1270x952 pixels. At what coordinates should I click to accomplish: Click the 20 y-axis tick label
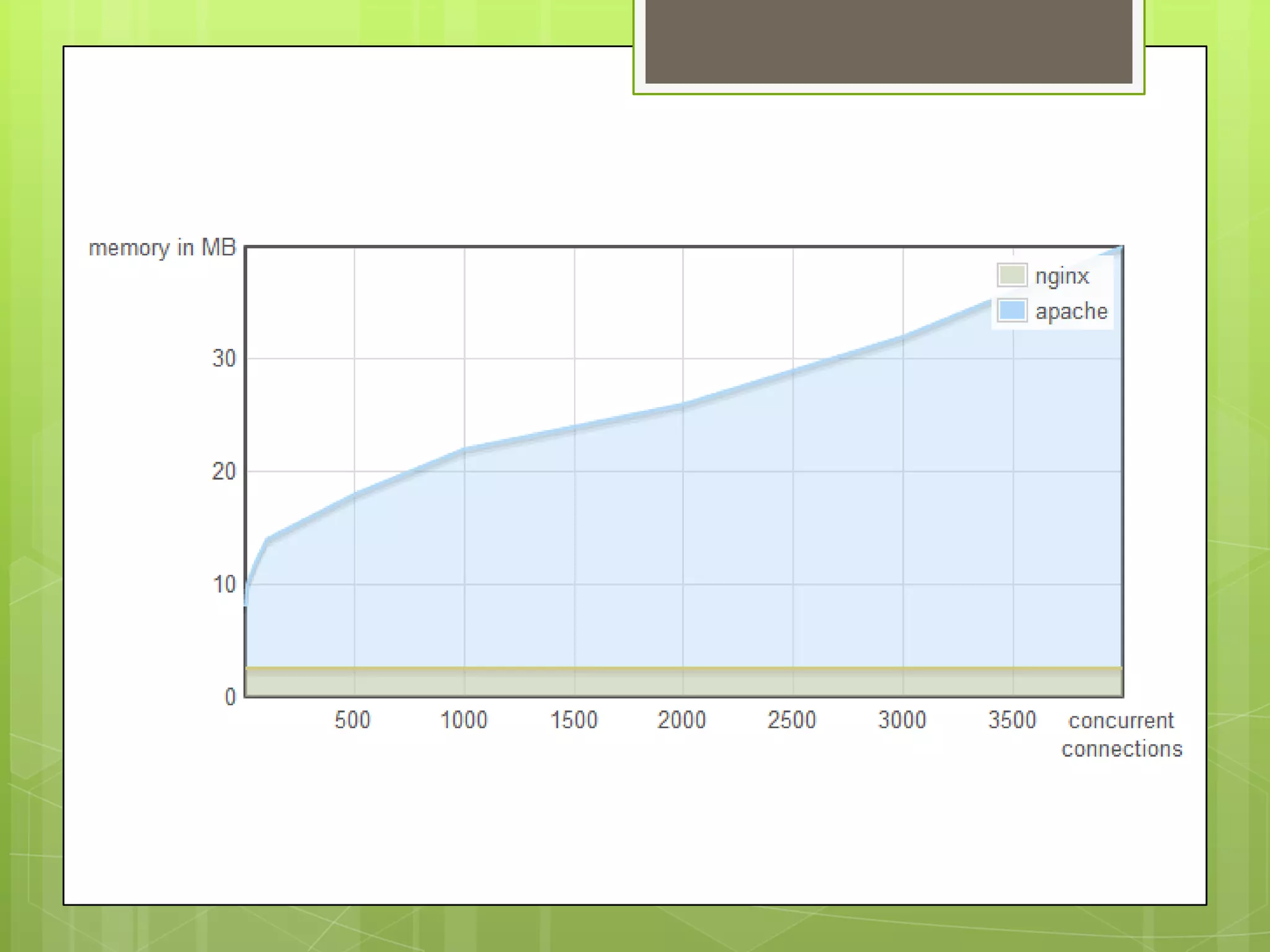(224, 472)
